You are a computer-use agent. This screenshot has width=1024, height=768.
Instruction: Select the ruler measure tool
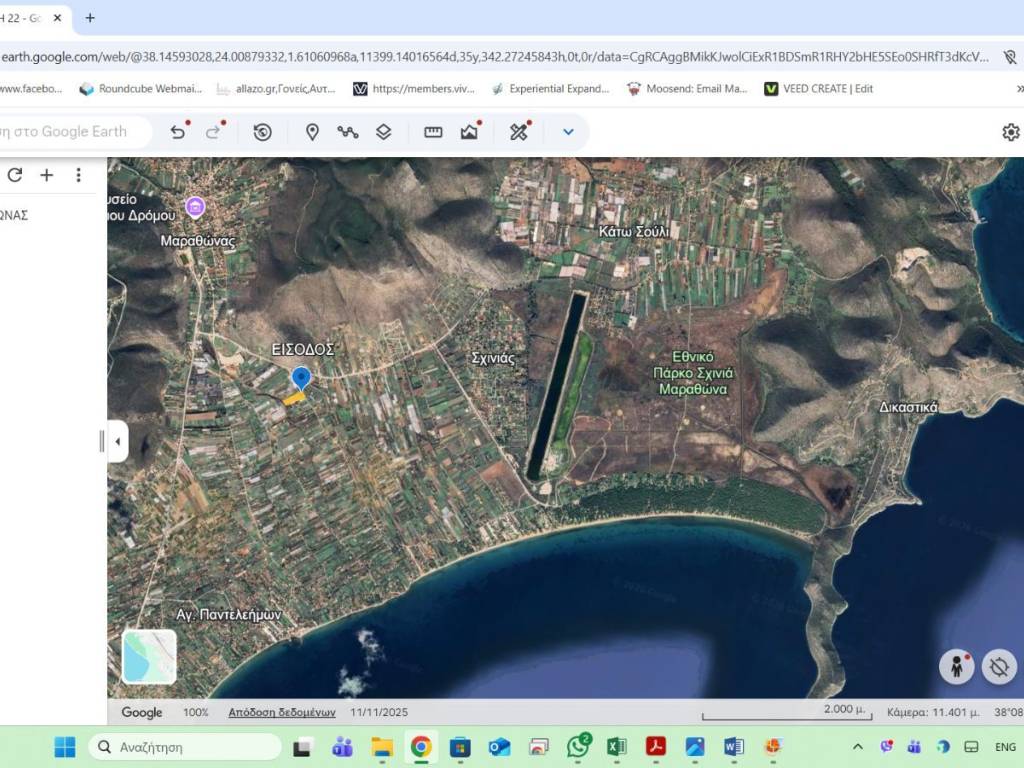tap(433, 132)
